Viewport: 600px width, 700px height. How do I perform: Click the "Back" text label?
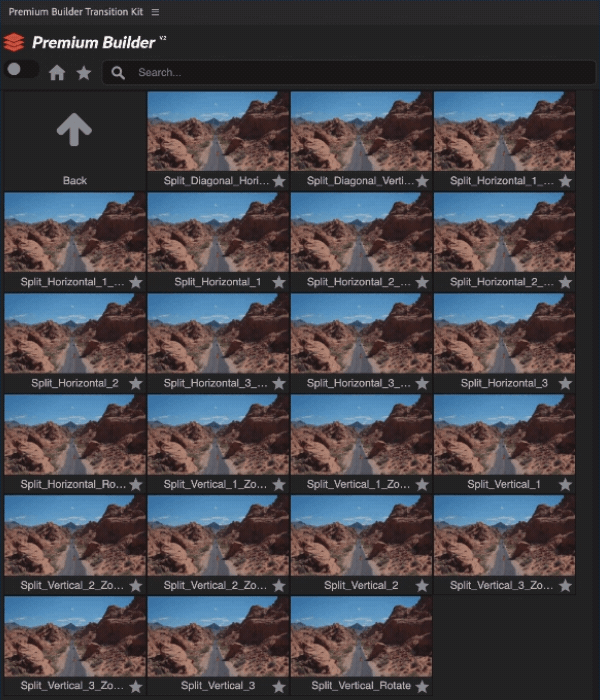[75, 180]
